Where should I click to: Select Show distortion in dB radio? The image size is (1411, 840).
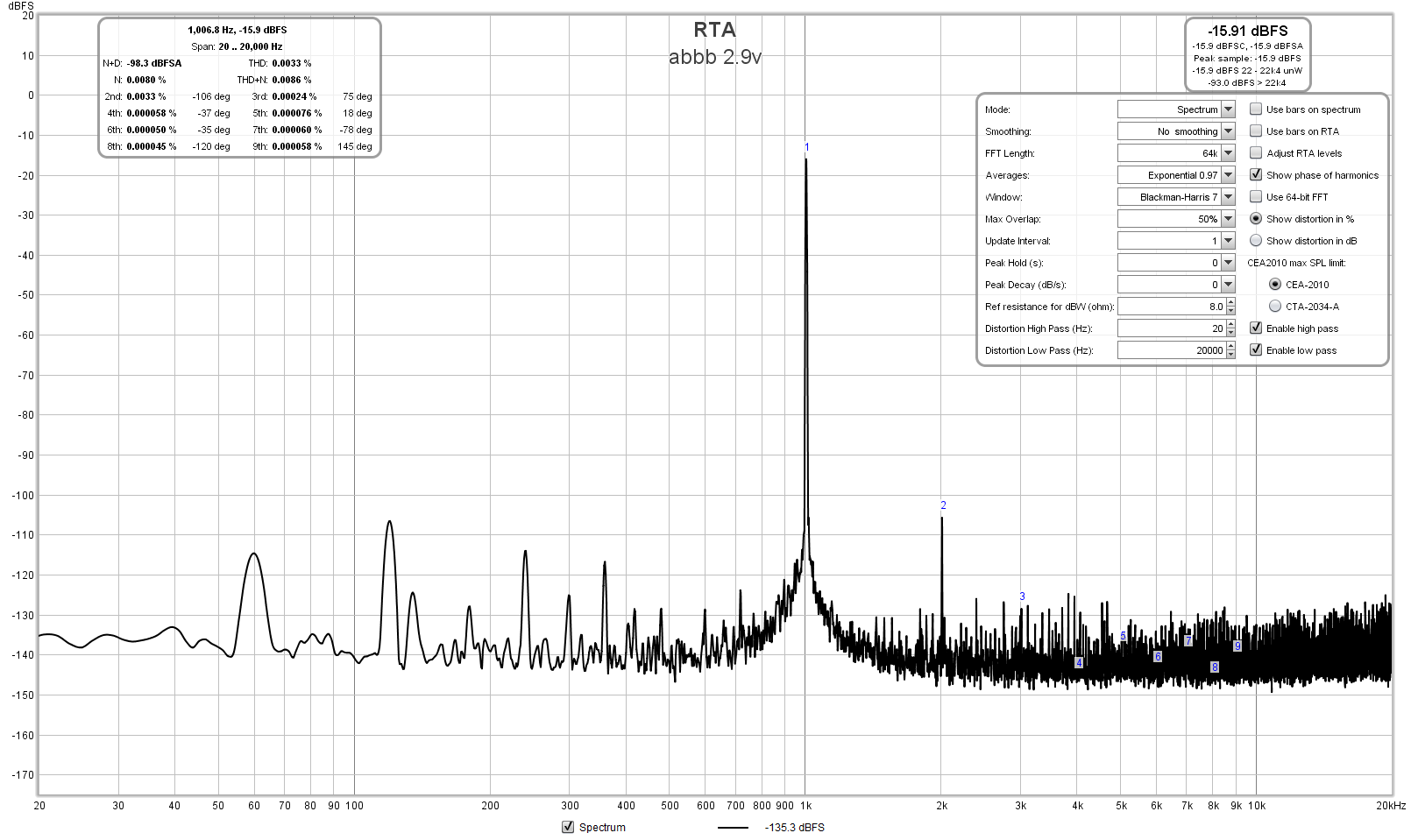point(1256,241)
